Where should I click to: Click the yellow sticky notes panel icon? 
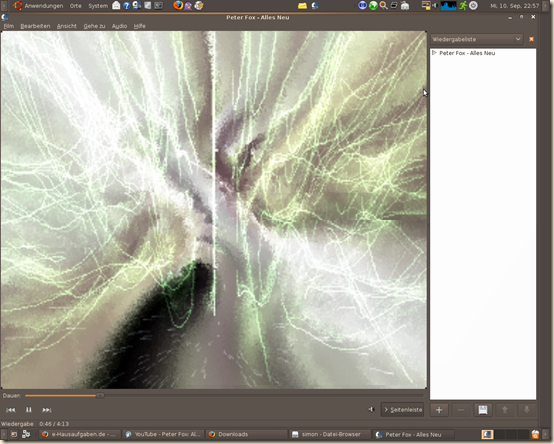[x=302, y=6]
